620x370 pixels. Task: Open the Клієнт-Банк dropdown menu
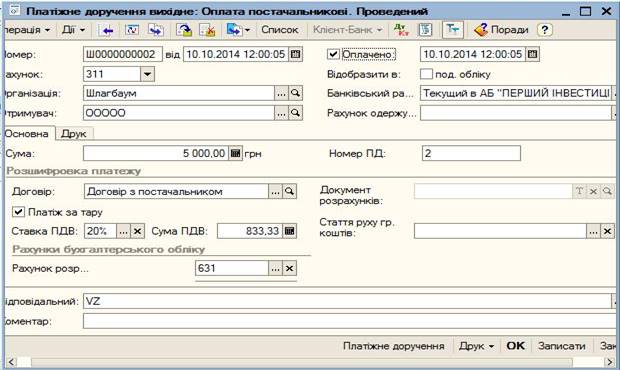tap(348, 30)
